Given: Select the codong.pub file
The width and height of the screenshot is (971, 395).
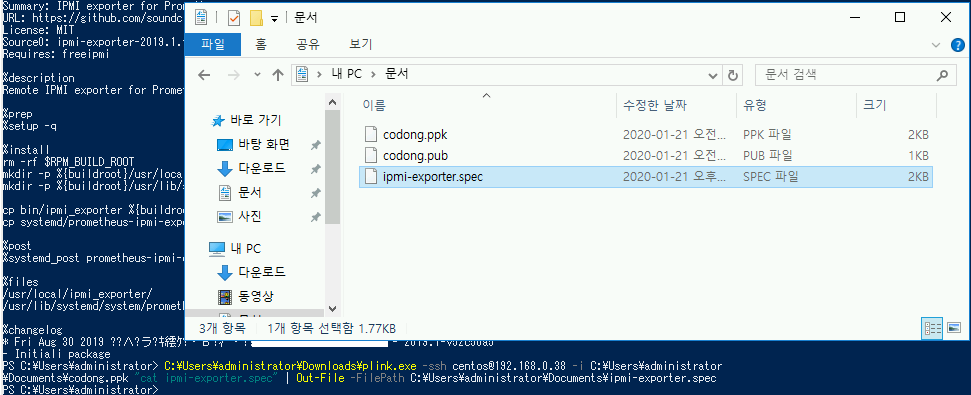Looking at the screenshot, I should click(646, 155).
